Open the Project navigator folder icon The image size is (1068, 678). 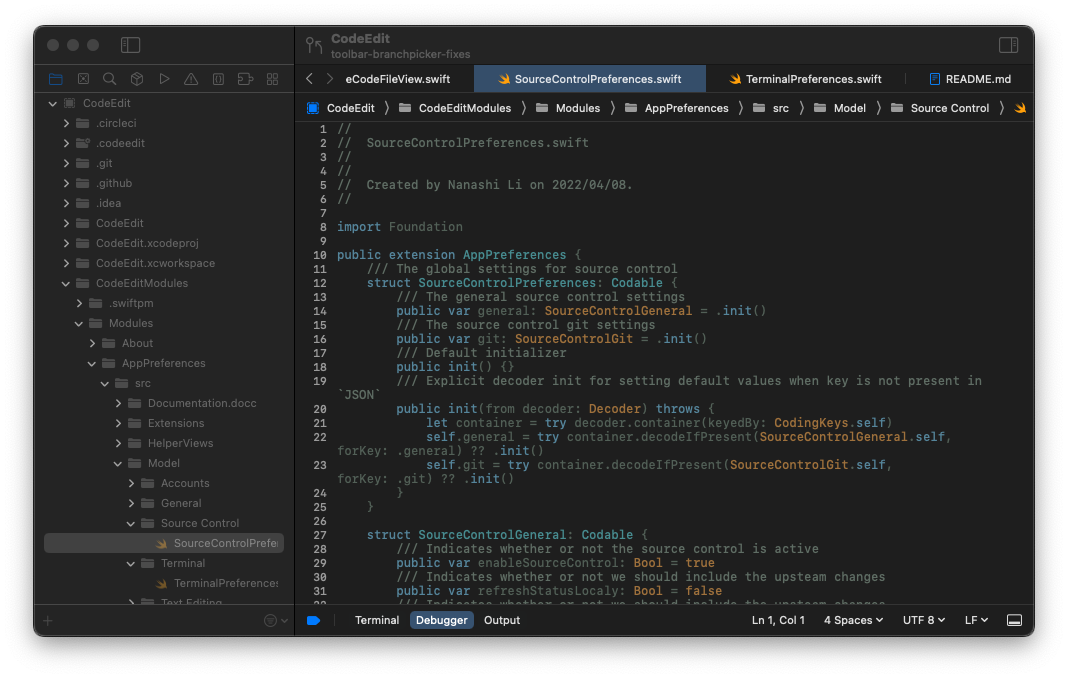tap(55, 78)
